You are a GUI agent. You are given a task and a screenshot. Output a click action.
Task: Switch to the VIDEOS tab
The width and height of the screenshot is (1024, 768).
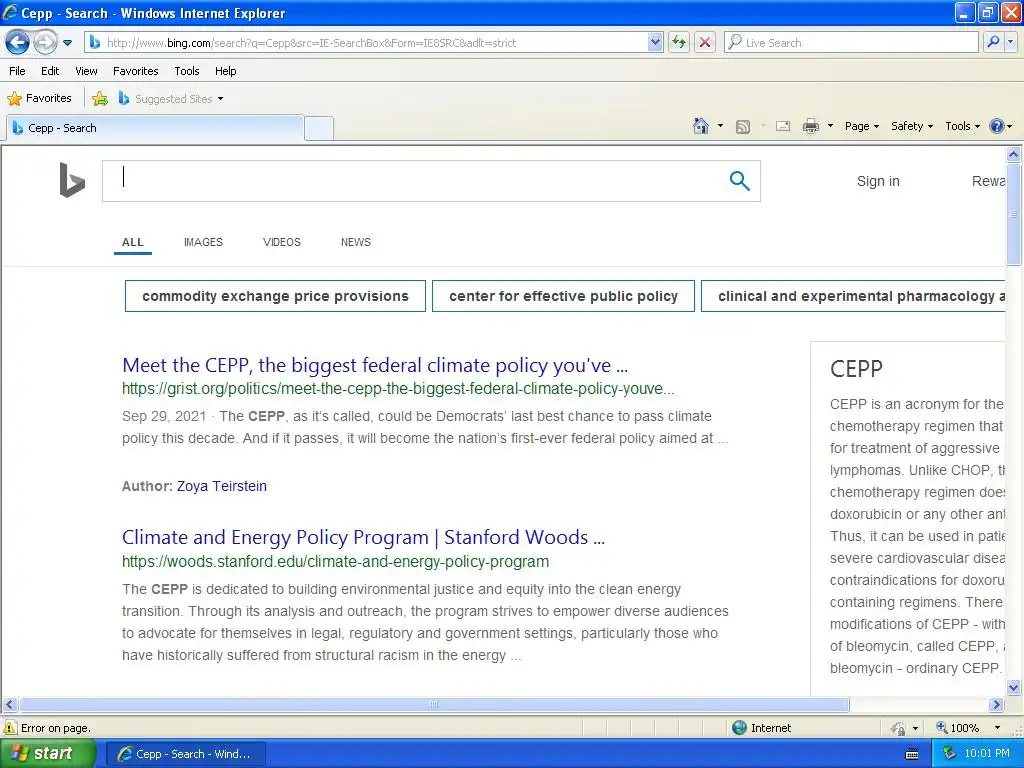(x=281, y=242)
